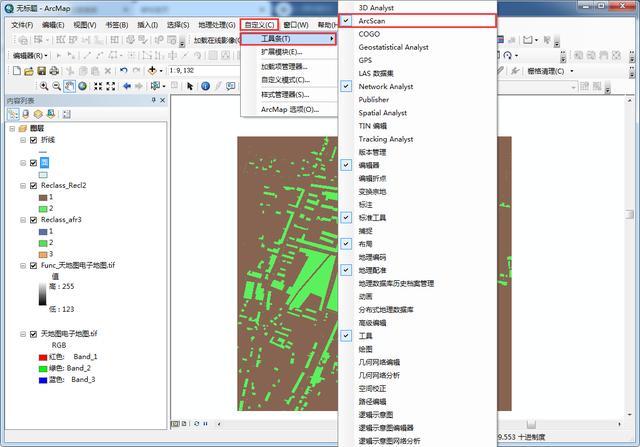Uncheck 地理配准 toolbar entry
Viewport: 640px width, 447px height.
[x=346, y=270]
